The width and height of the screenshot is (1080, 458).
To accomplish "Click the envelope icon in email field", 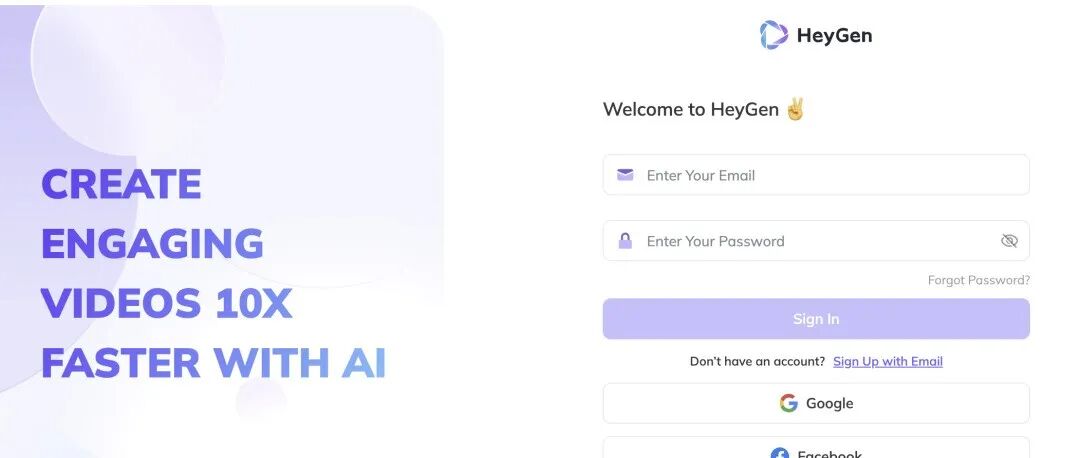I will [x=625, y=175].
